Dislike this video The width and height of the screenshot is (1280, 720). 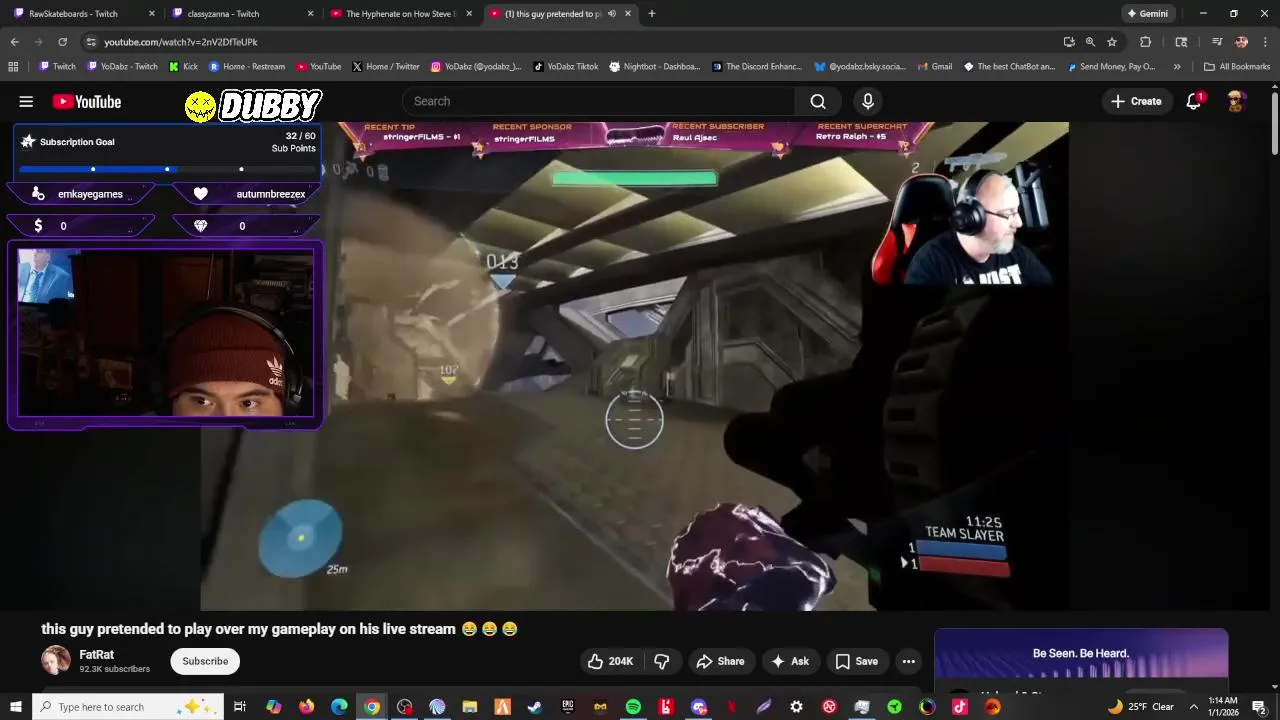click(661, 661)
